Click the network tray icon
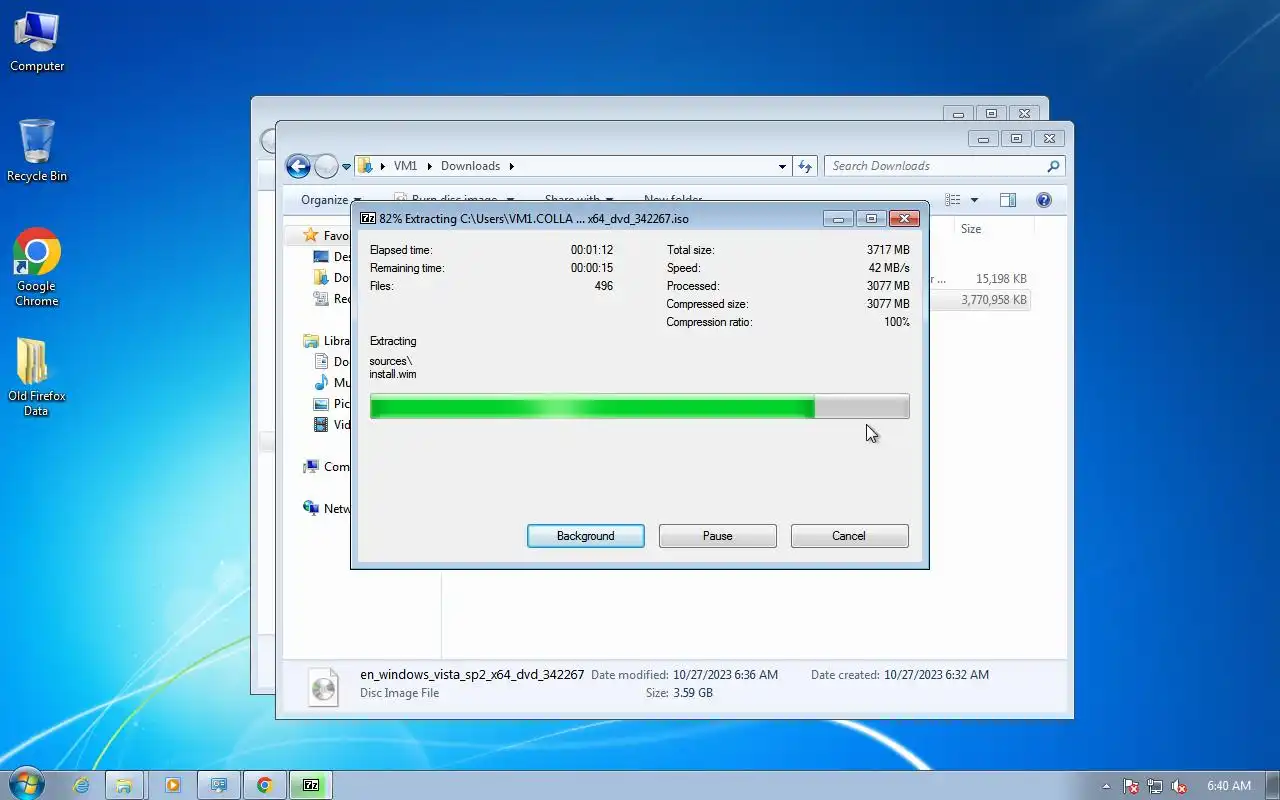1280x800 pixels. click(x=1155, y=786)
